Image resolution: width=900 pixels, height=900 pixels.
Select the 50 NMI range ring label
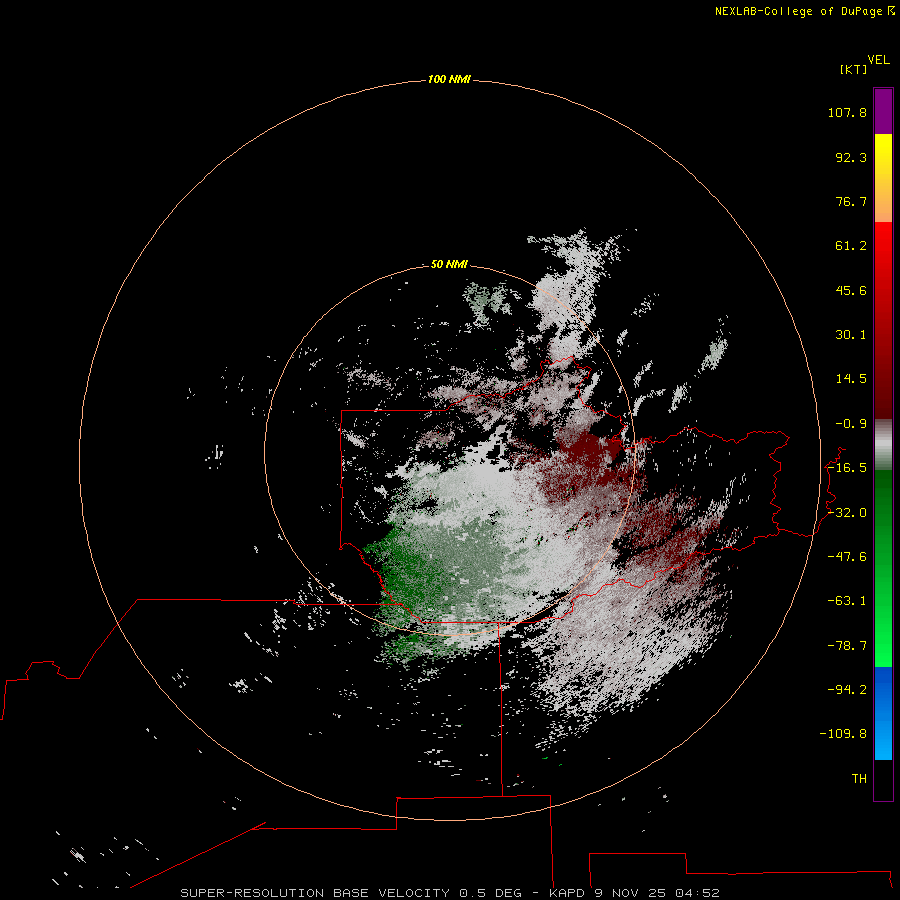(449, 264)
